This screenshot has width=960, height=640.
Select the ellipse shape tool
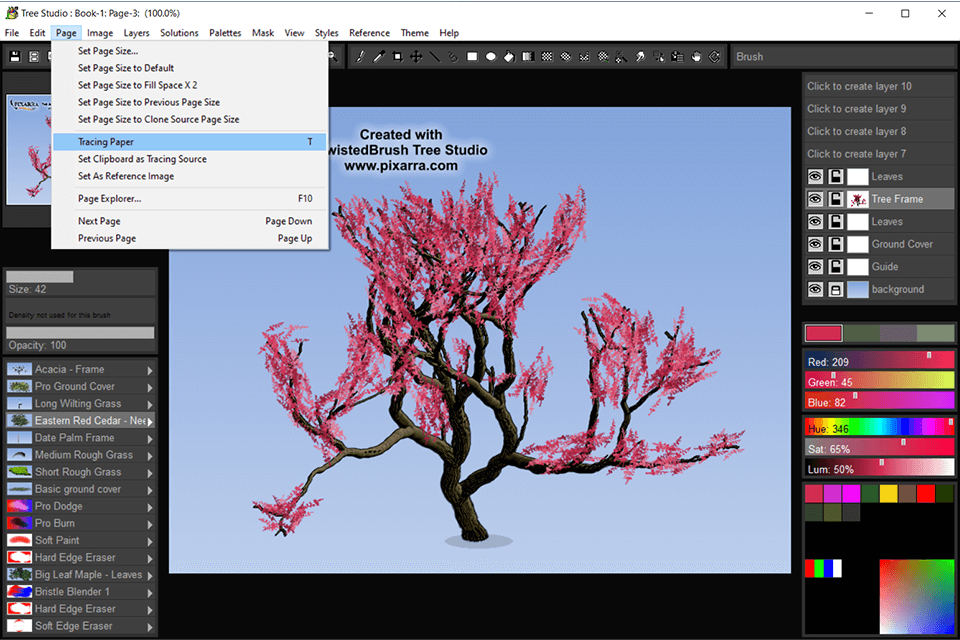[491, 57]
